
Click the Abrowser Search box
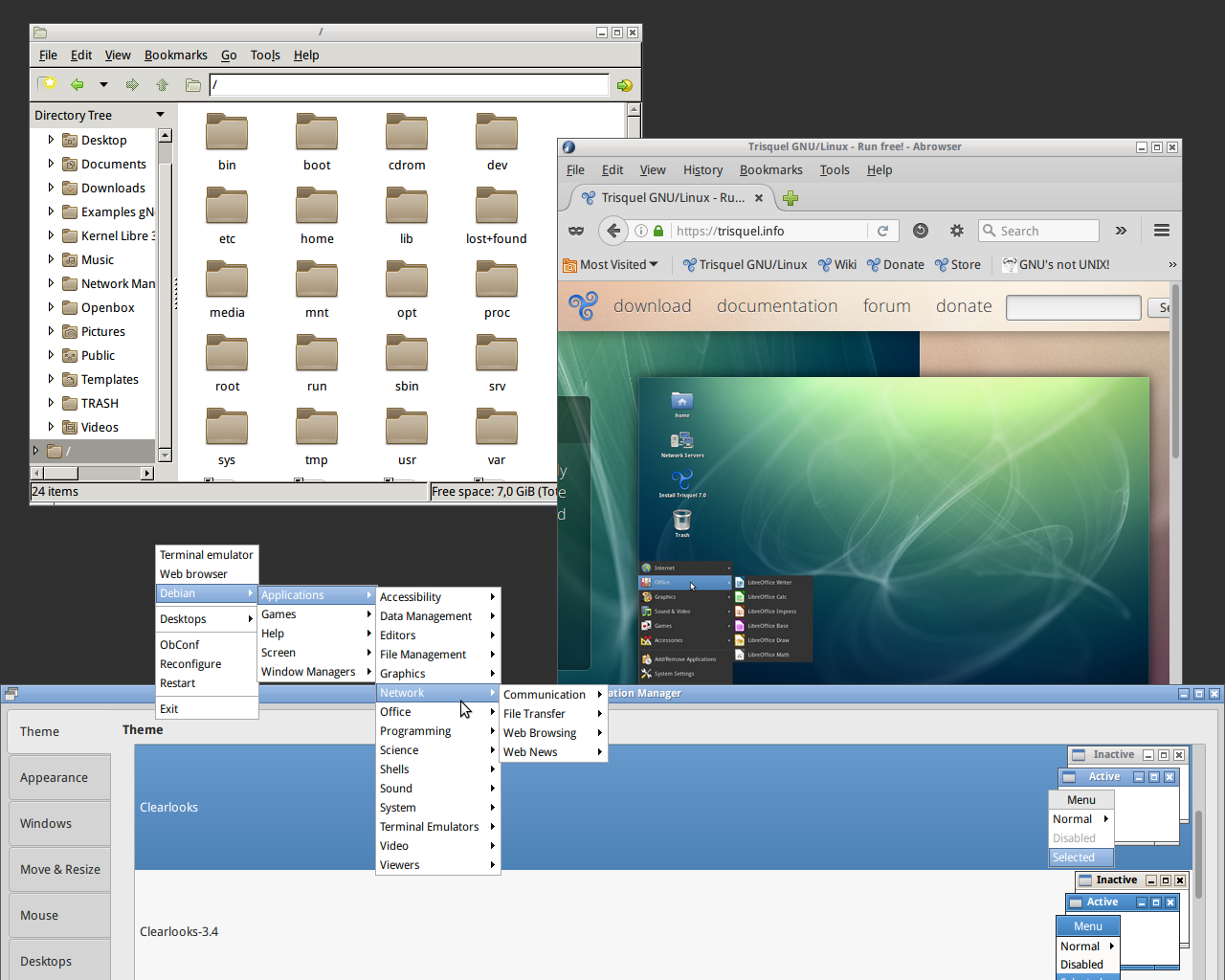click(1038, 231)
